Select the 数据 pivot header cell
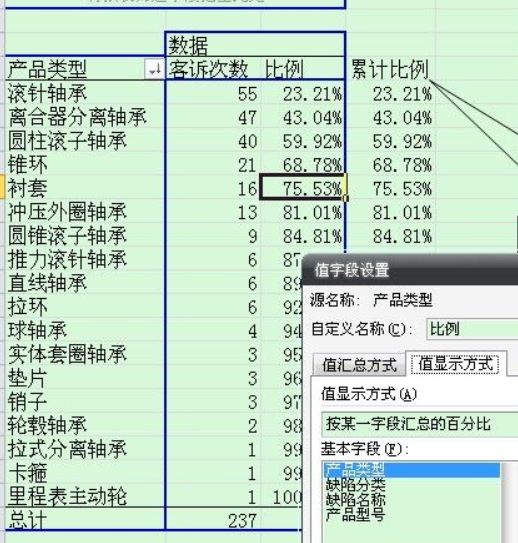Viewport: 518px width, 543px height. point(188,45)
